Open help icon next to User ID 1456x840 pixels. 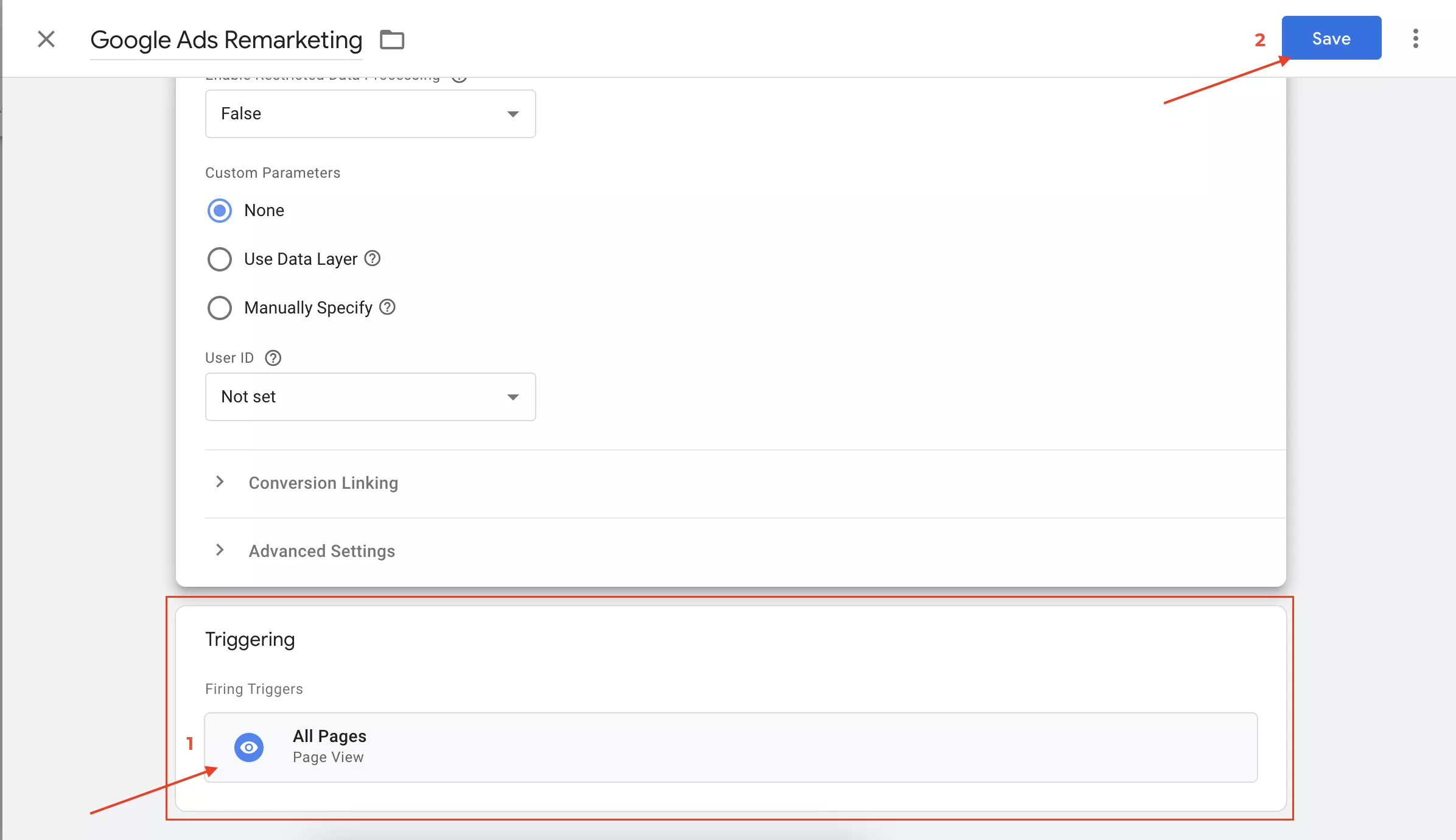pos(273,358)
